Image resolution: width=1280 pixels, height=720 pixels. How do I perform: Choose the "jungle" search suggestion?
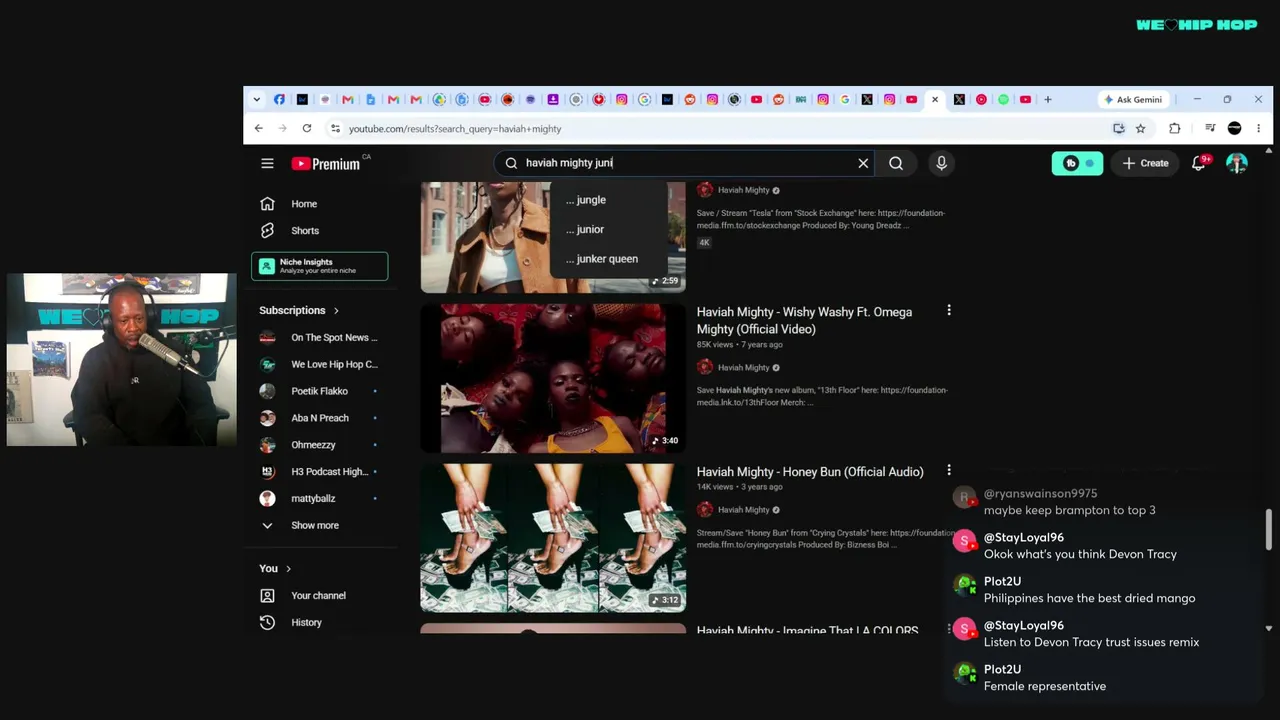(x=608, y=200)
